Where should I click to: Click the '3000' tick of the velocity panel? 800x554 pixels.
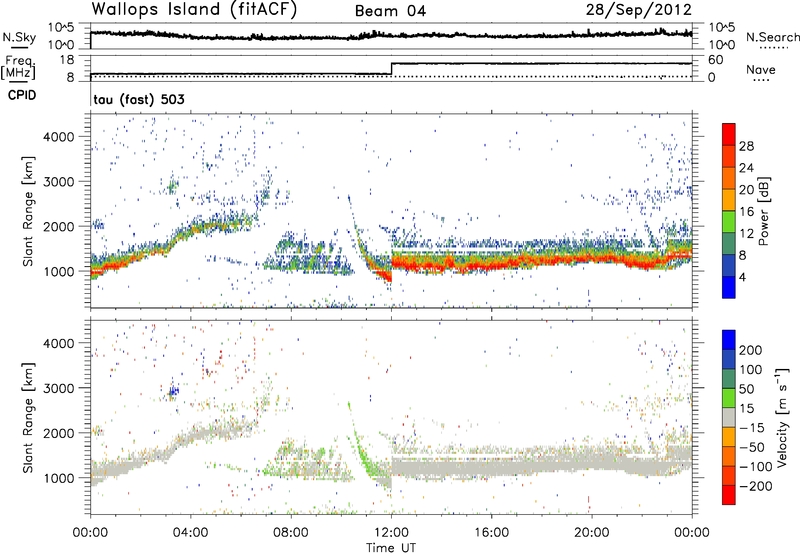tap(59, 388)
